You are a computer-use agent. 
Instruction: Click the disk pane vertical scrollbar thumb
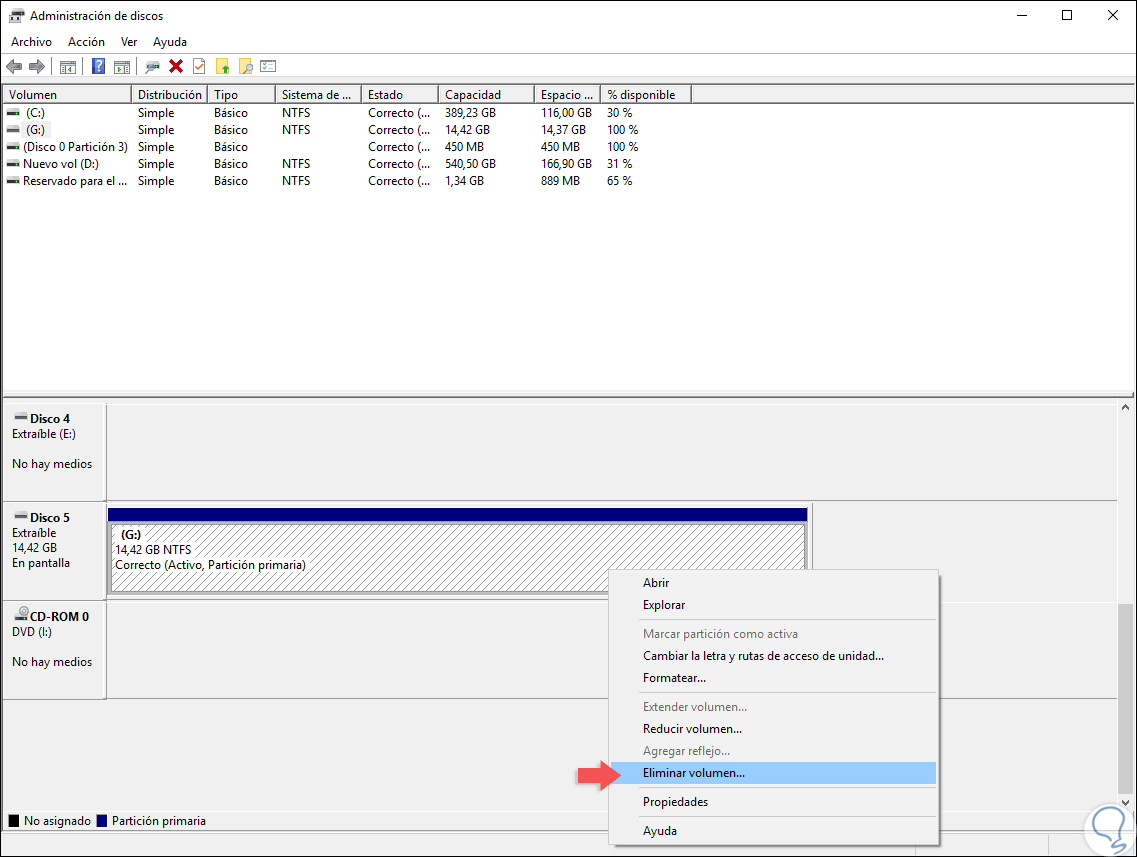point(1125,698)
